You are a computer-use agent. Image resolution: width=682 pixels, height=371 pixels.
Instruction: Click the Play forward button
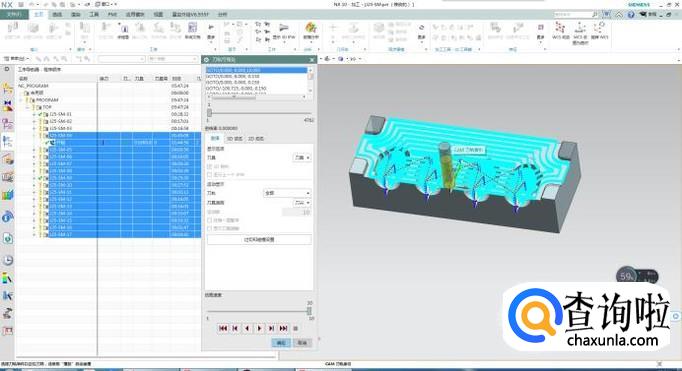tap(259, 328)
